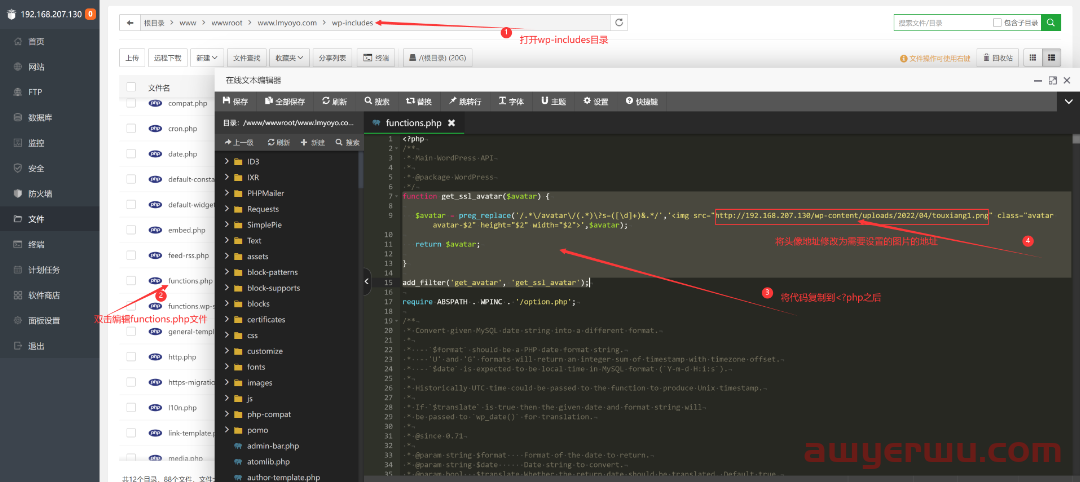
Task: Click the path bar refresh icon
Action: (x=619, y=23)
